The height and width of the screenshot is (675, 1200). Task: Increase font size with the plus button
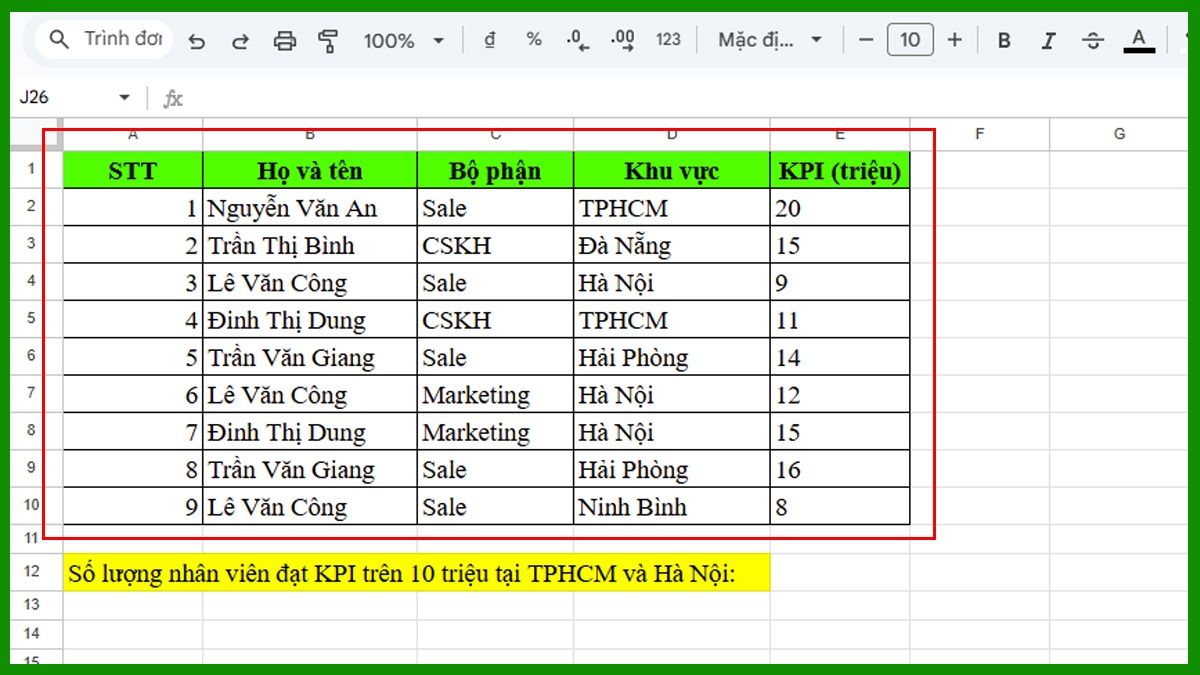point(954,40)
